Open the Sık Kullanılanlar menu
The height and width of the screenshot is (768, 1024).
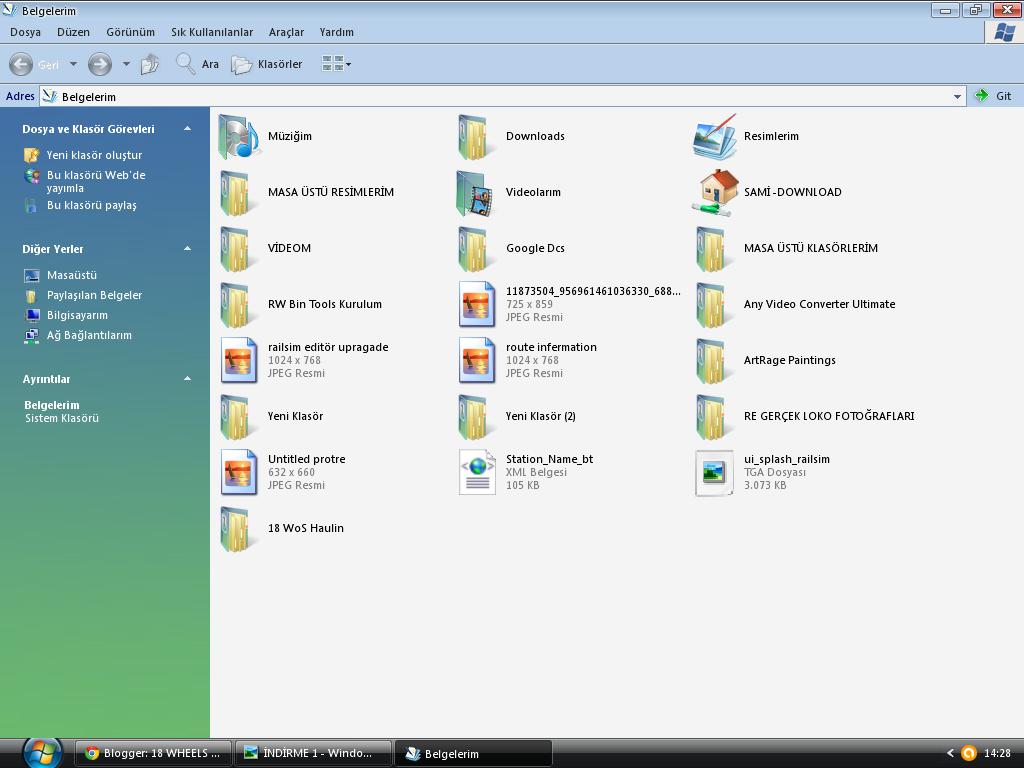click(x=212, y=32)
